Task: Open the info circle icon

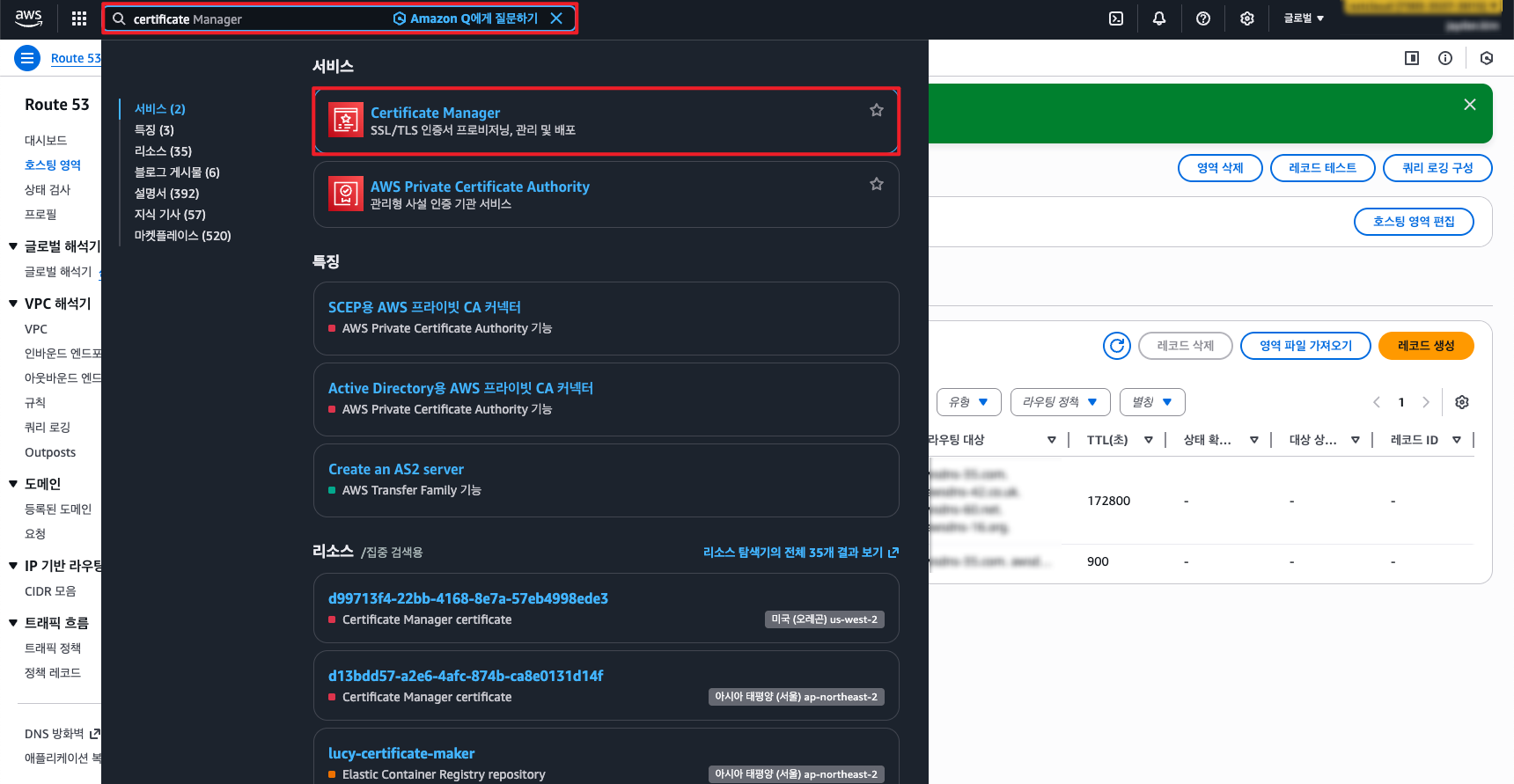Action: [x=1445, y=58]
